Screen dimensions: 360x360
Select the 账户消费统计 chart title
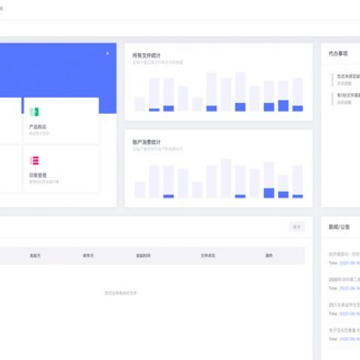(x=146, y=142)
